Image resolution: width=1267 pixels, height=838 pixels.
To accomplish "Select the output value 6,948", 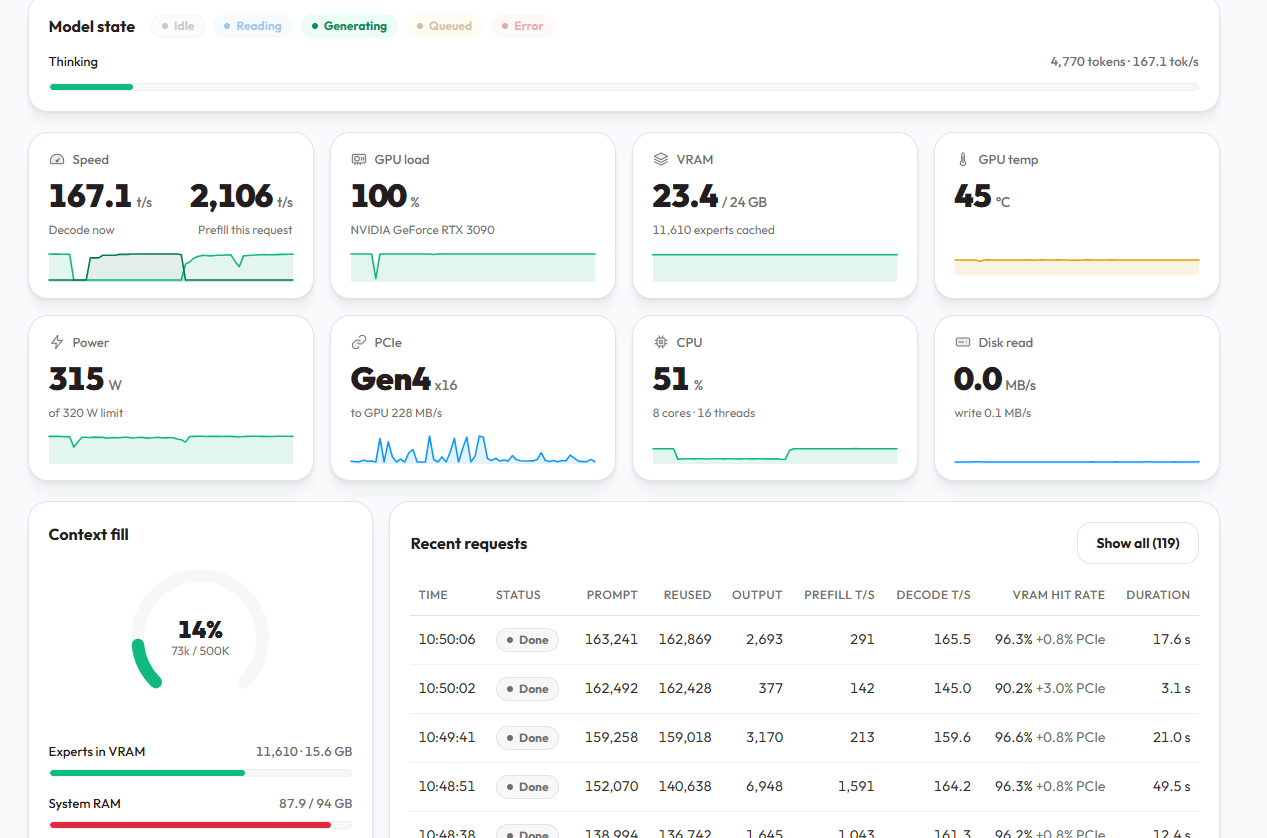I will (764, 787).
